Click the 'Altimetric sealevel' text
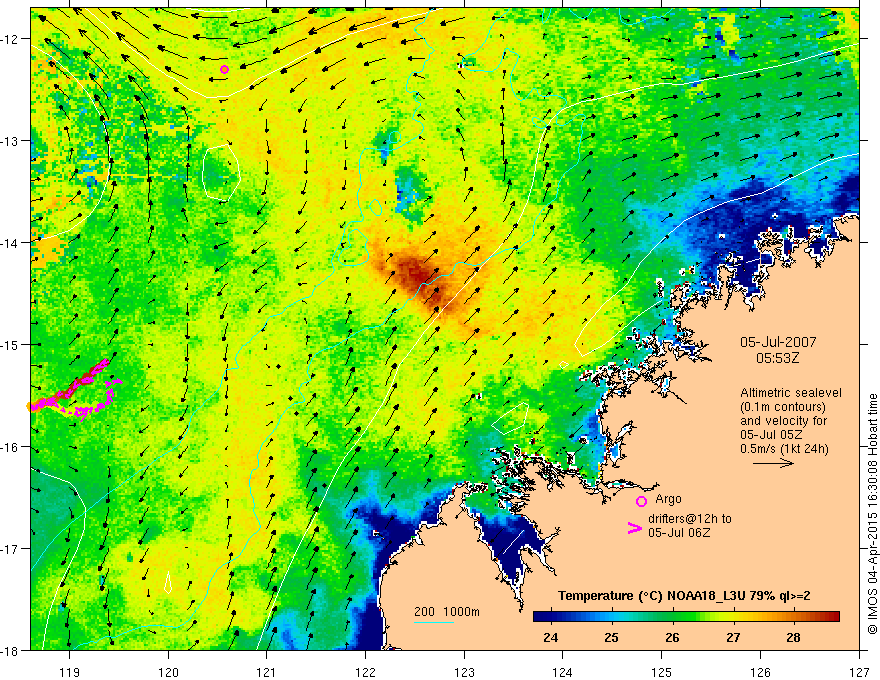The height and width of the screenshot is (680, 880). [x=791, y=393]
